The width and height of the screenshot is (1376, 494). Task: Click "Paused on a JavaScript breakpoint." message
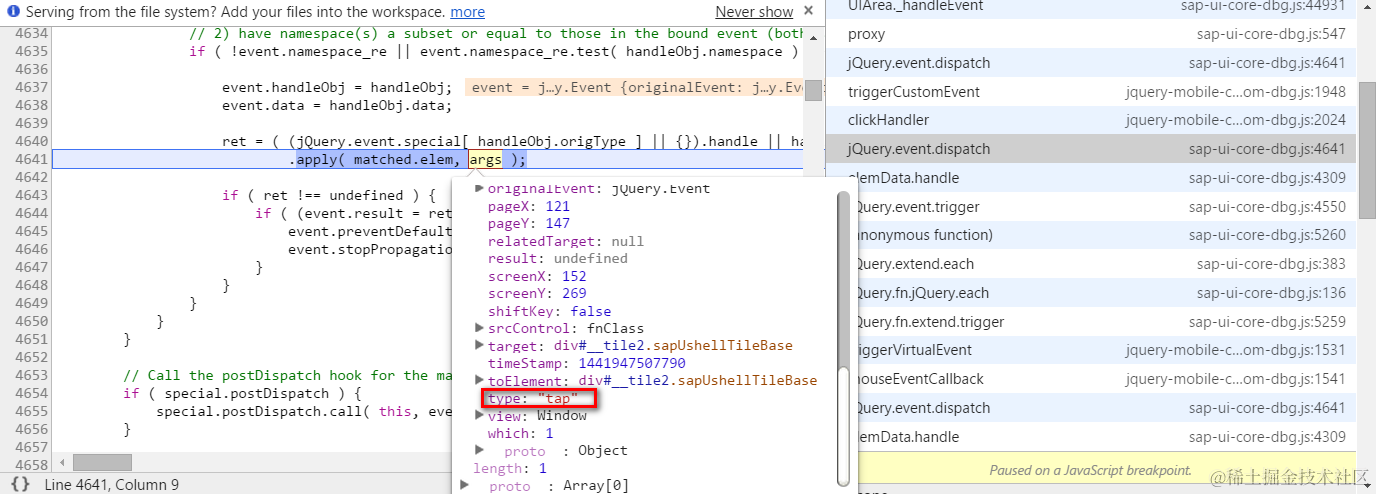(1091, 470)
